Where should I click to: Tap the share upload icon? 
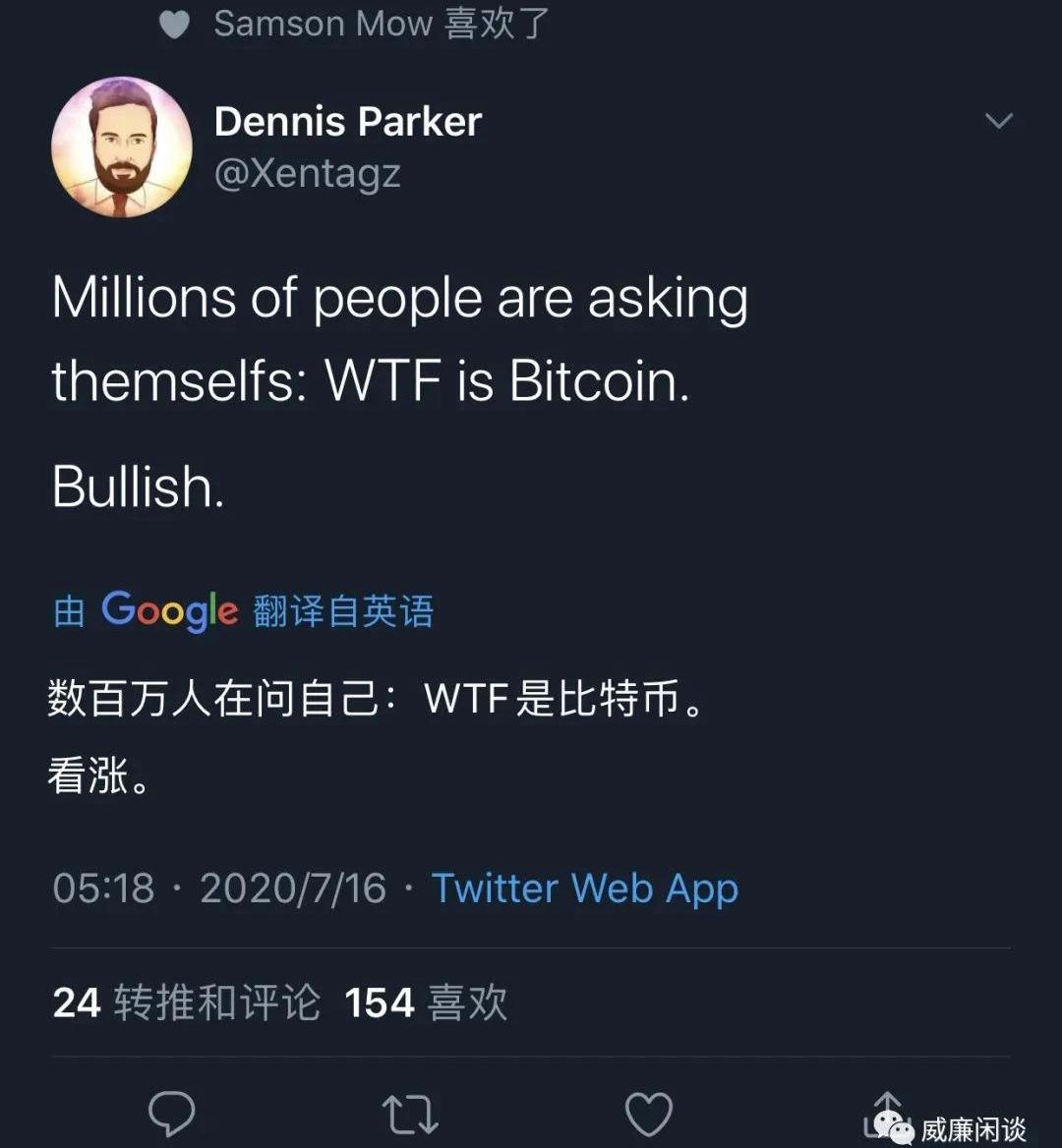[886, 1113]
